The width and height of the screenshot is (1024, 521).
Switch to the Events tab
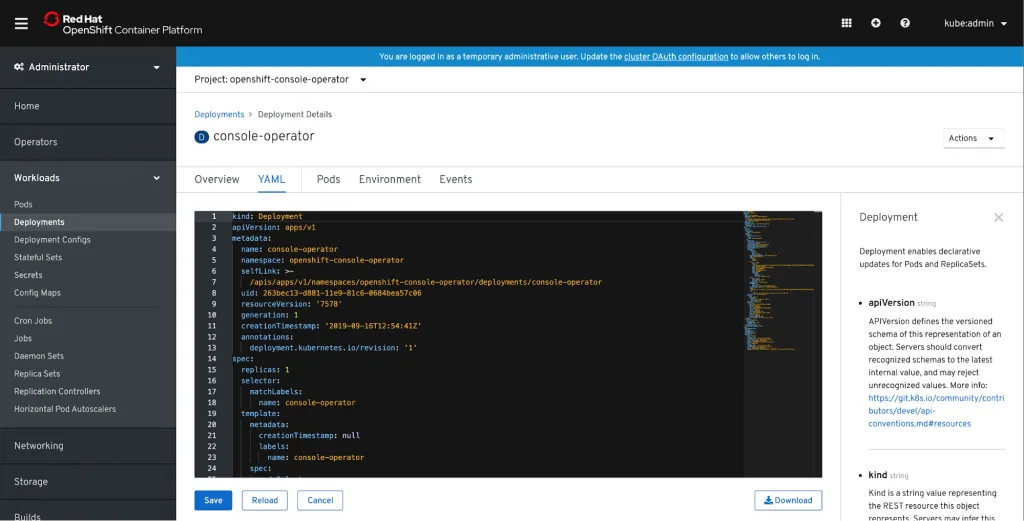tap(455, 179)
